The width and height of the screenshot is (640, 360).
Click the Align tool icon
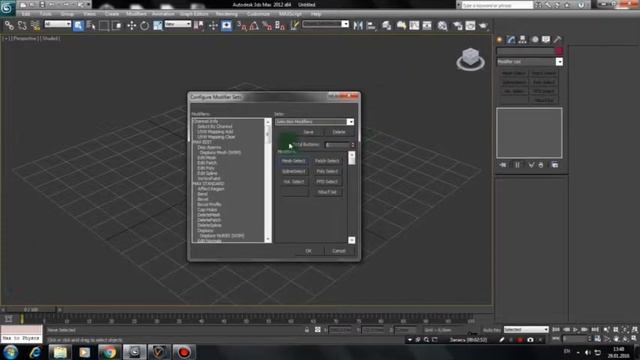[x=371, y=26]
